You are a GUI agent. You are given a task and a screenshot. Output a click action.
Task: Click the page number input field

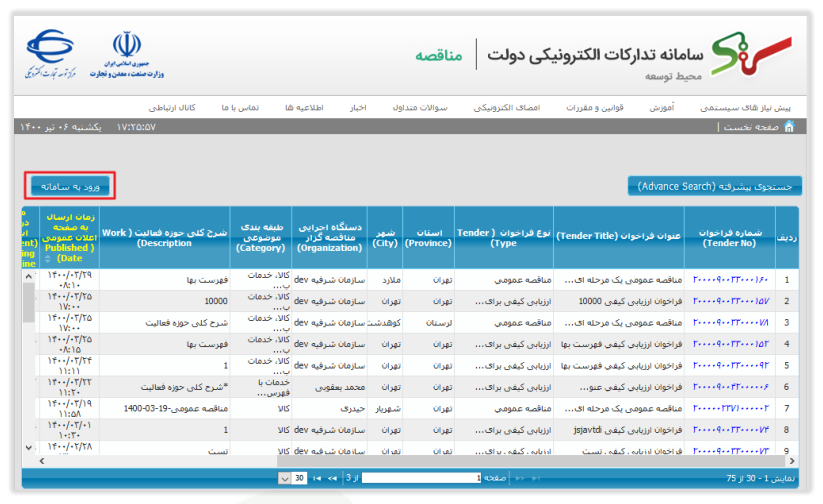click(421, 478)
